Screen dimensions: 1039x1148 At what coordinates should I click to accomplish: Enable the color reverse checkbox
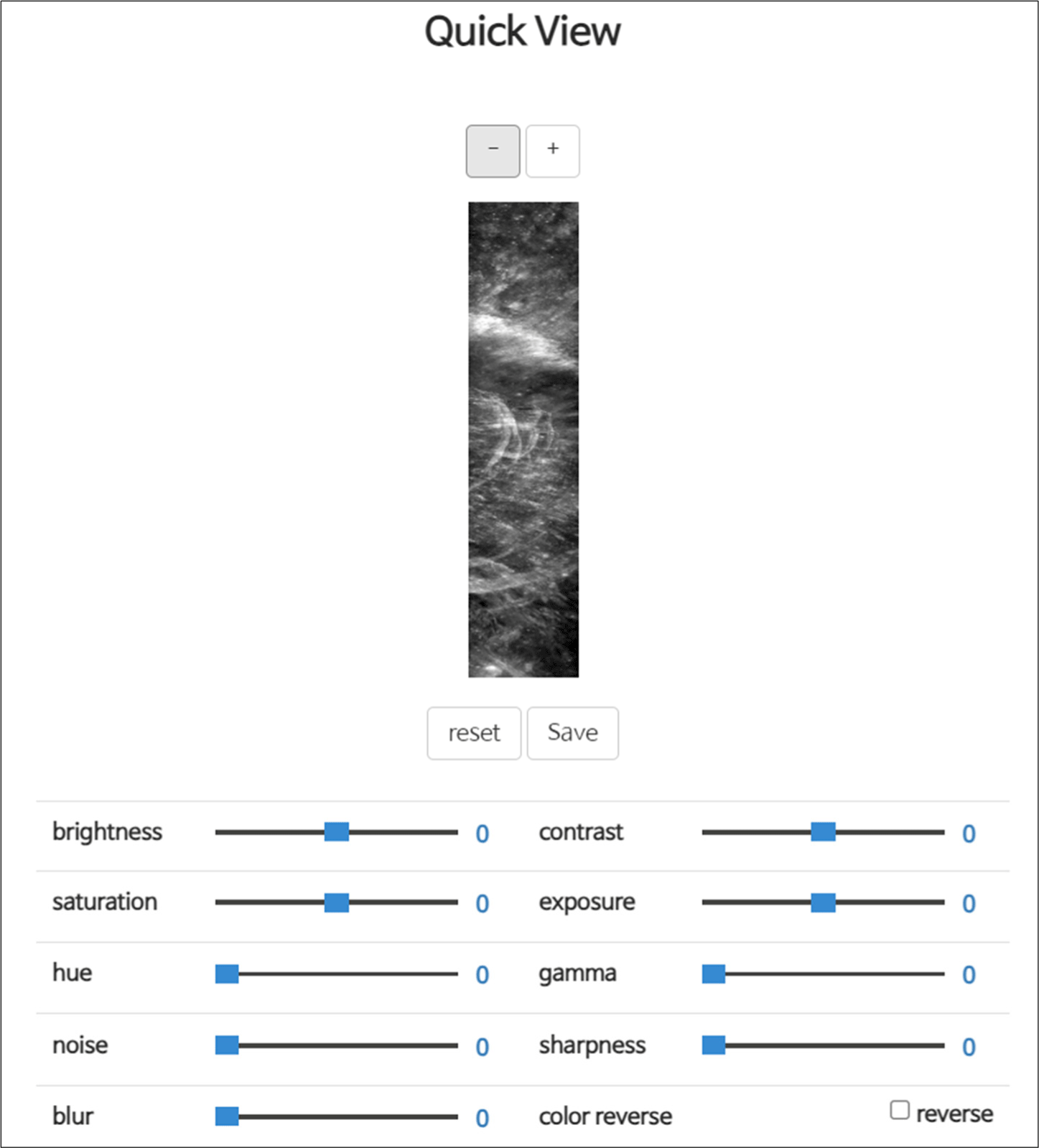[900, 1110]
